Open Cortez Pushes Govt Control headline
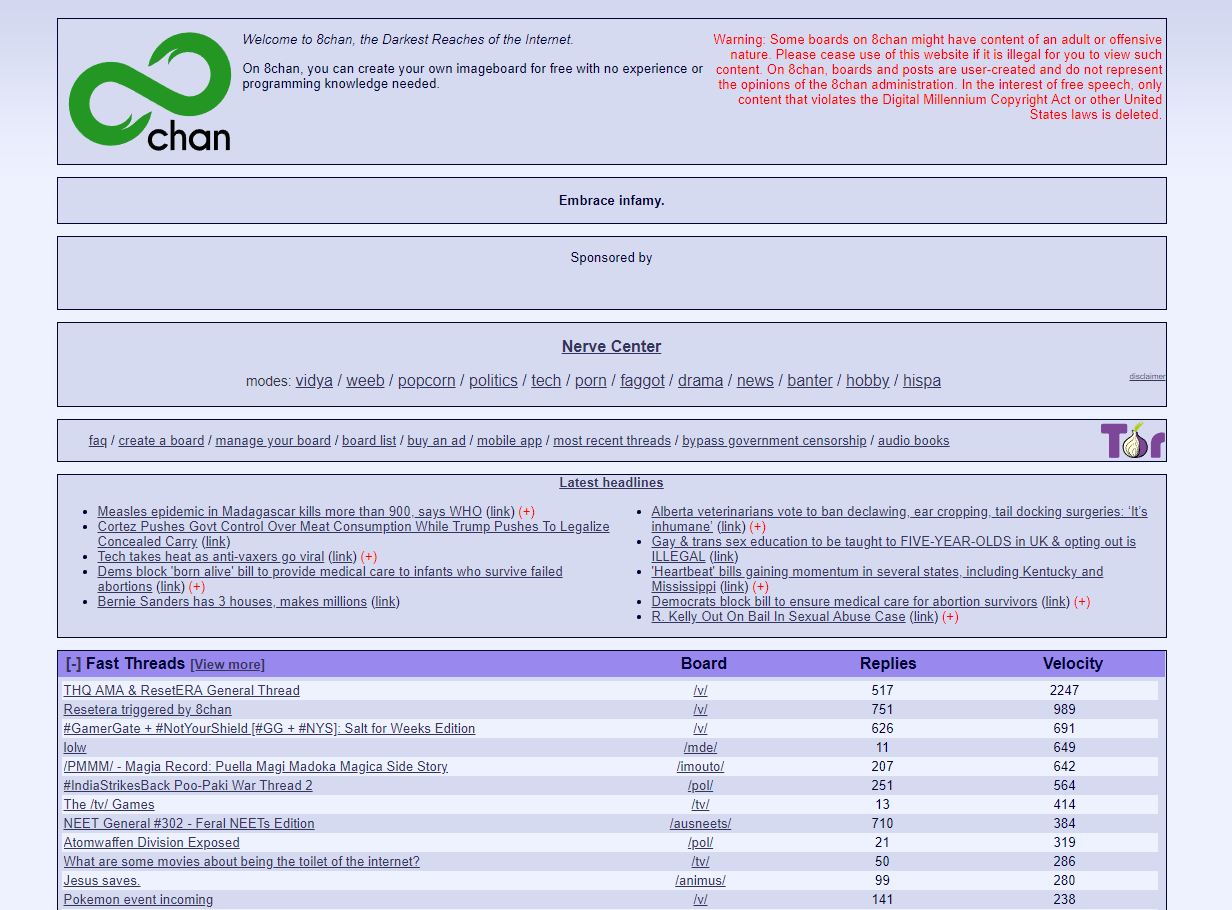Viewport: 1232px width, 910px height. (353, 534)
